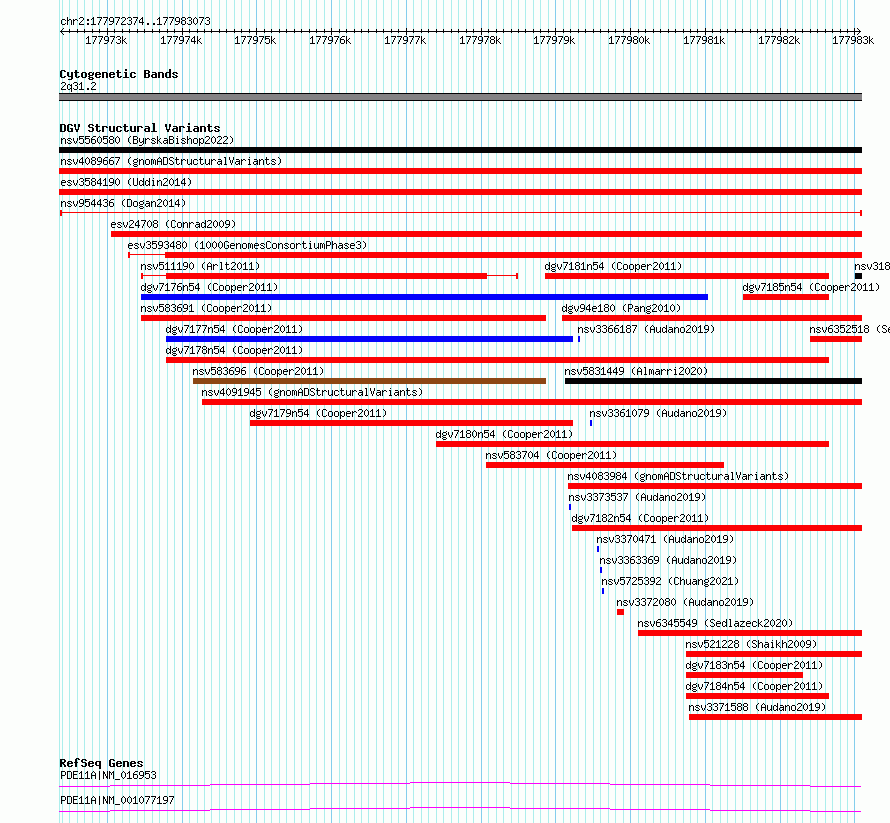
Task: Select nsv3370471 (Audano2019) label
Action: 665,539
